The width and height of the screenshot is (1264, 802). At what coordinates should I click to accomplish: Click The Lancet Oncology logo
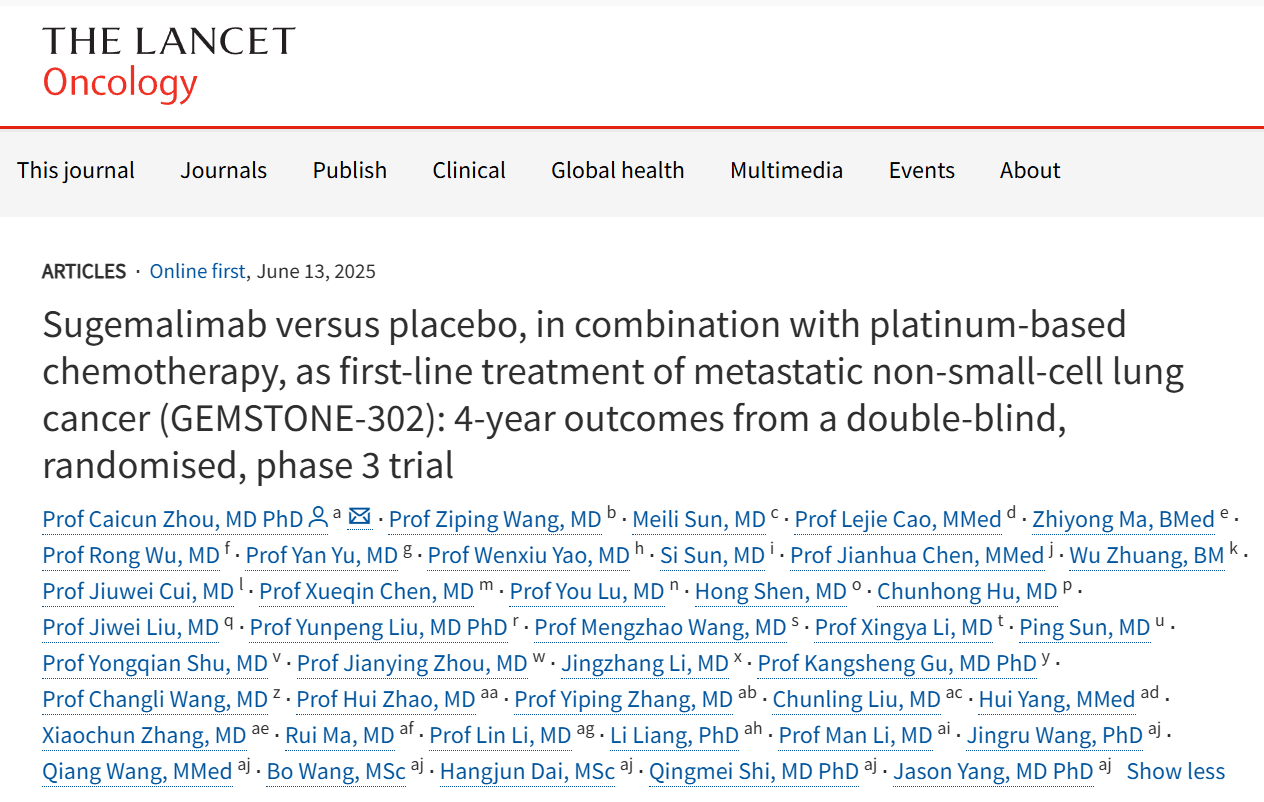168,62
